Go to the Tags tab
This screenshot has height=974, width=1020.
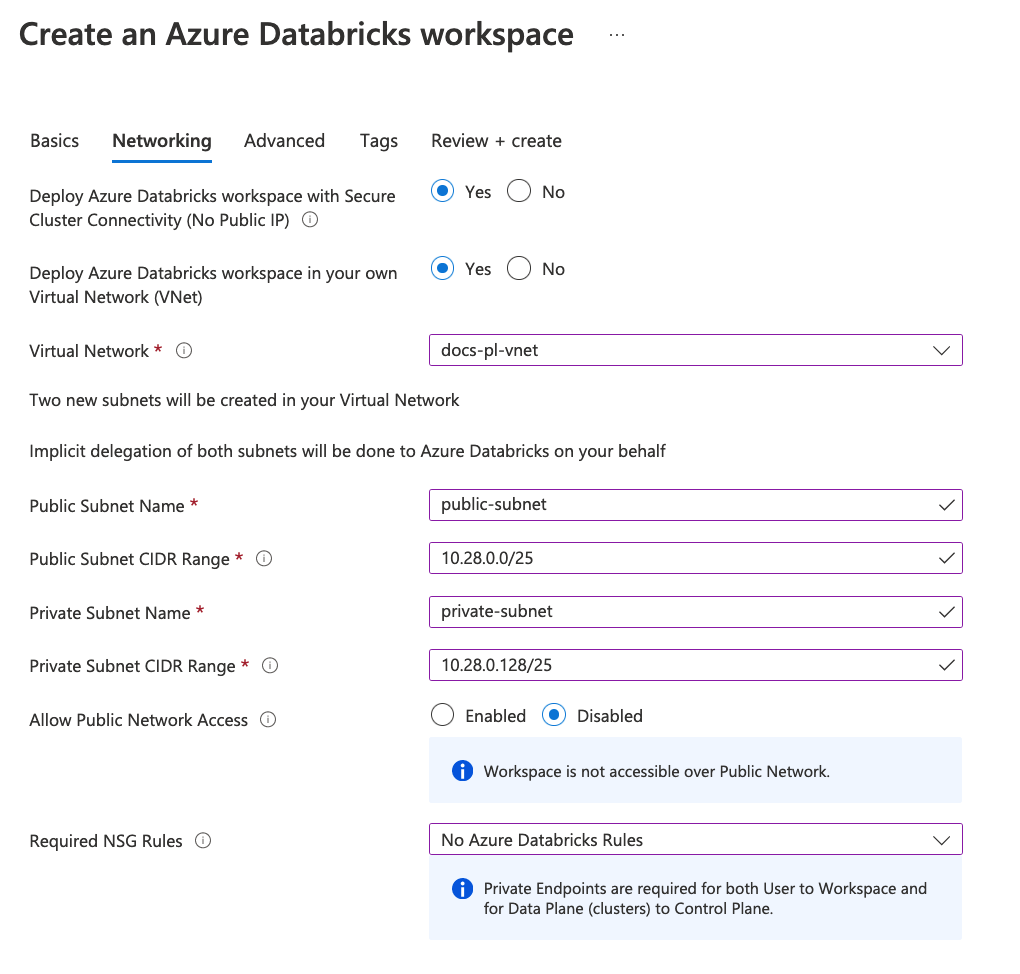[x=379, y=141]
